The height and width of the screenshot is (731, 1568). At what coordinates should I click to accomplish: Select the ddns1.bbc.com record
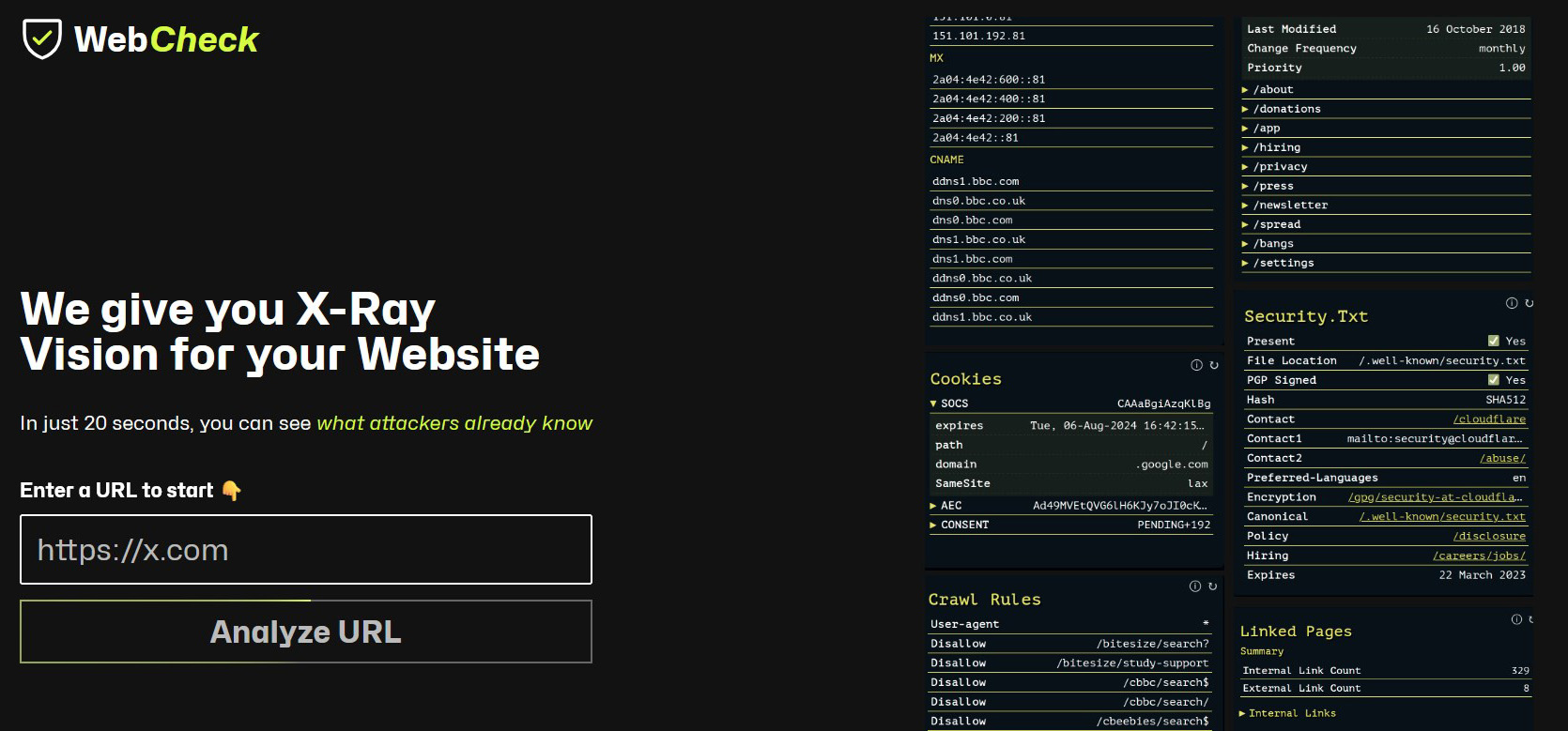(x=1070, y=181)
